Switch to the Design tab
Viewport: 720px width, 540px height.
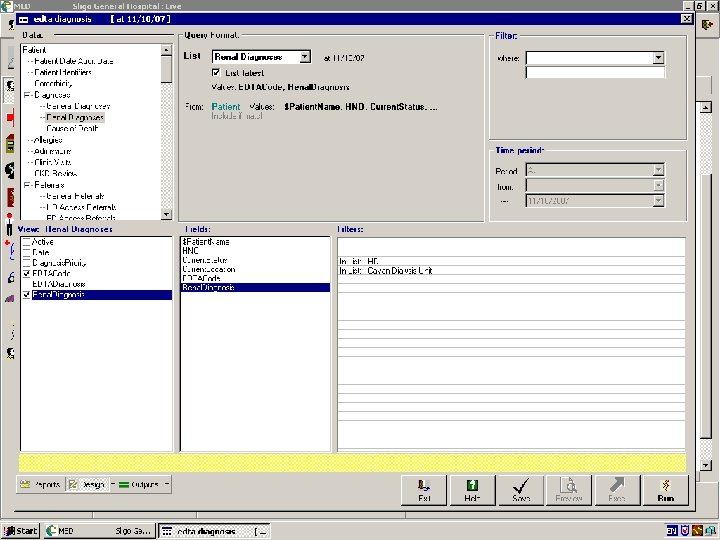[x=87, y=484]
